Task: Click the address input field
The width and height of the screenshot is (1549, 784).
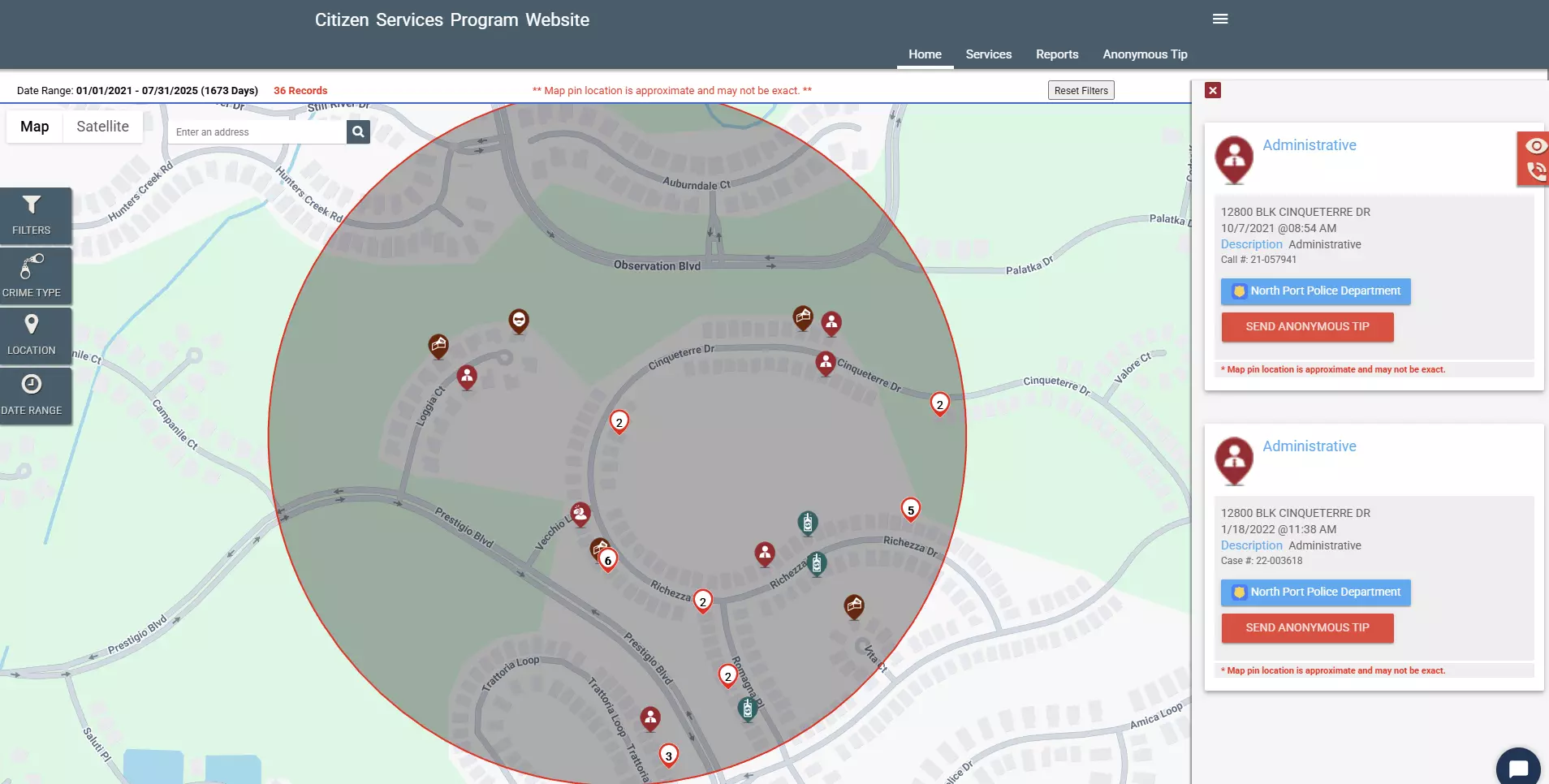Action: [257, 132]
